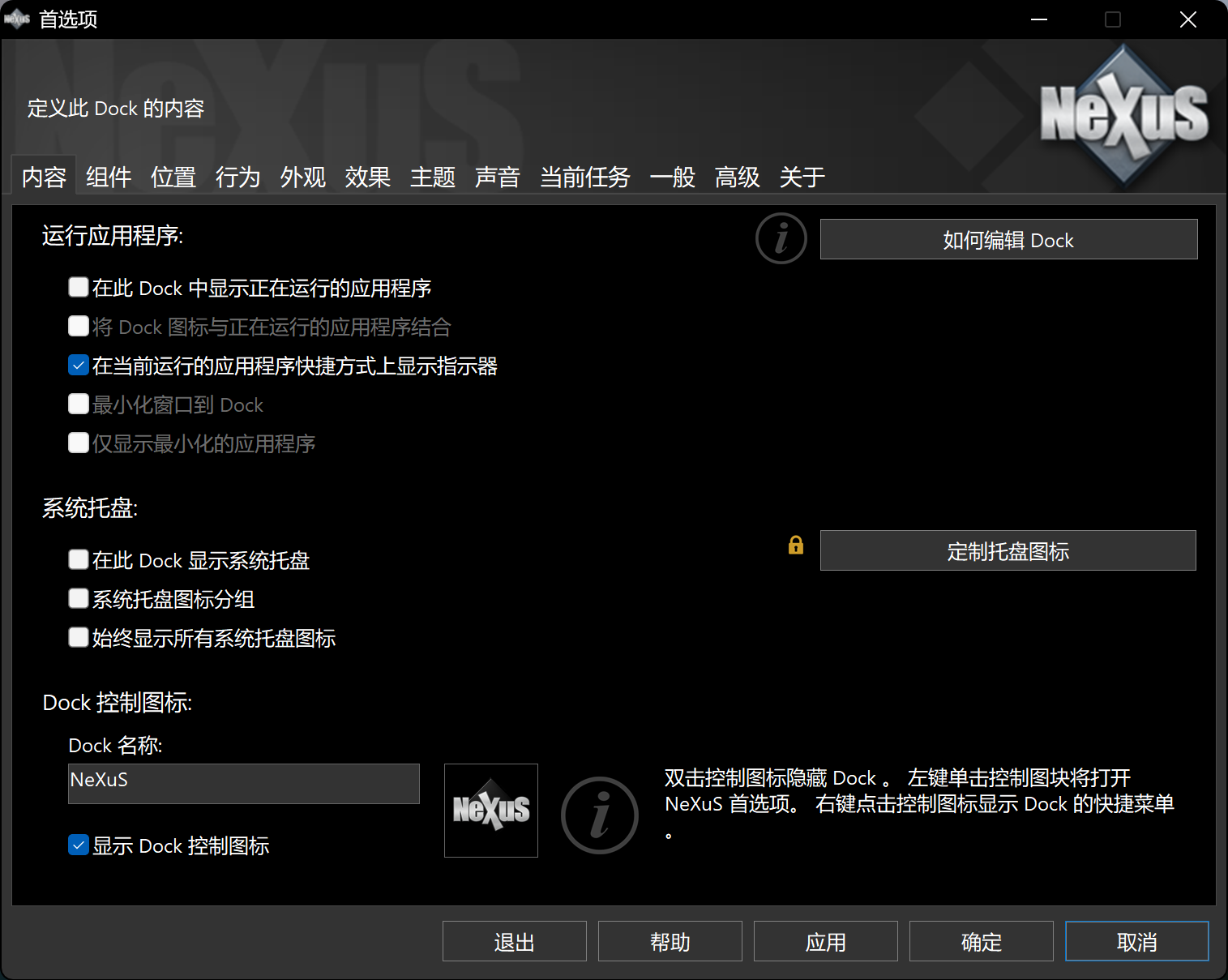Screen dimensions: 1228x980
Task: Switch to the 外观 tab
Action: (303, 176)
